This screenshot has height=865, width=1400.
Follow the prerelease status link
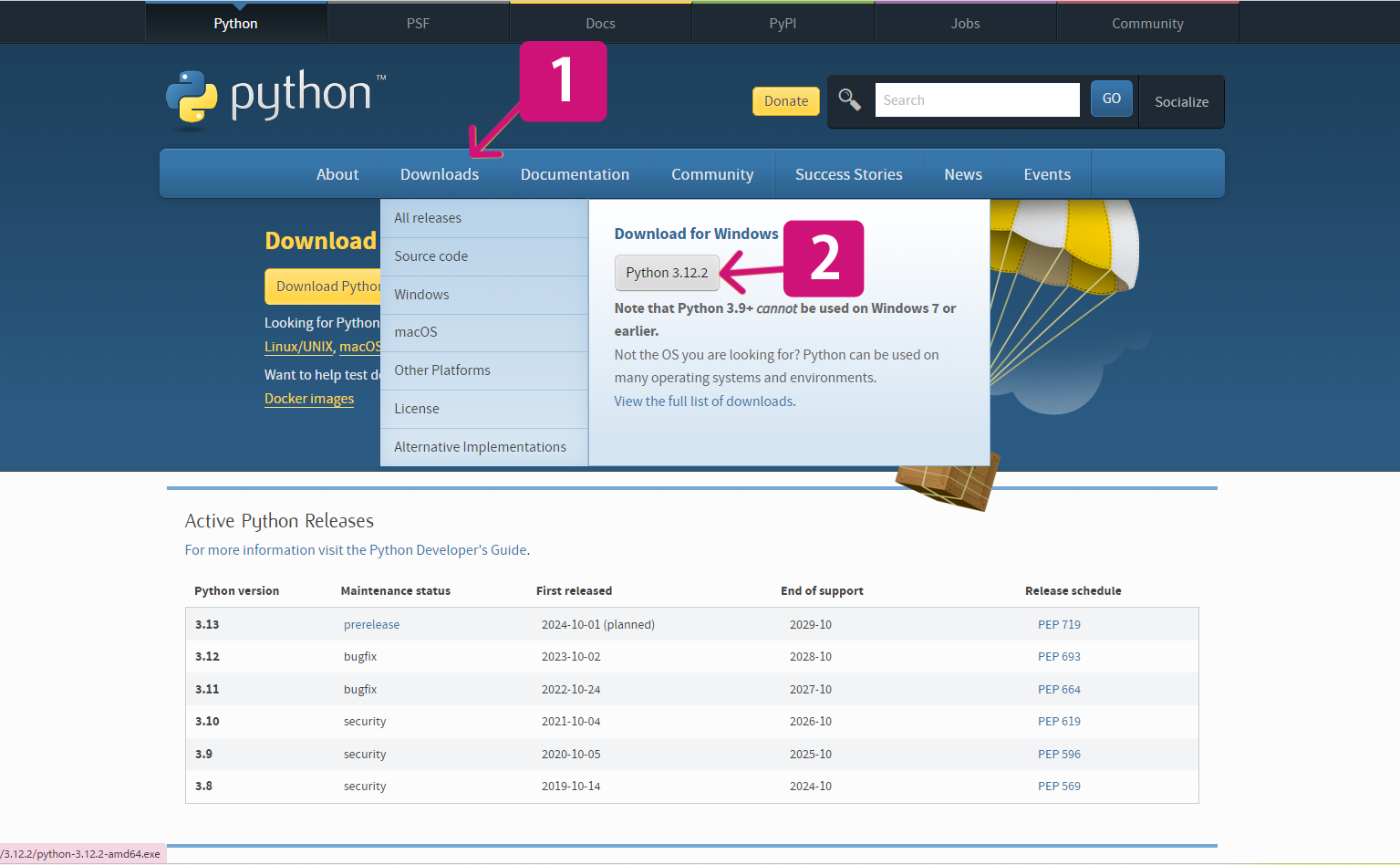pyautogui.click(x=371, y=625)
